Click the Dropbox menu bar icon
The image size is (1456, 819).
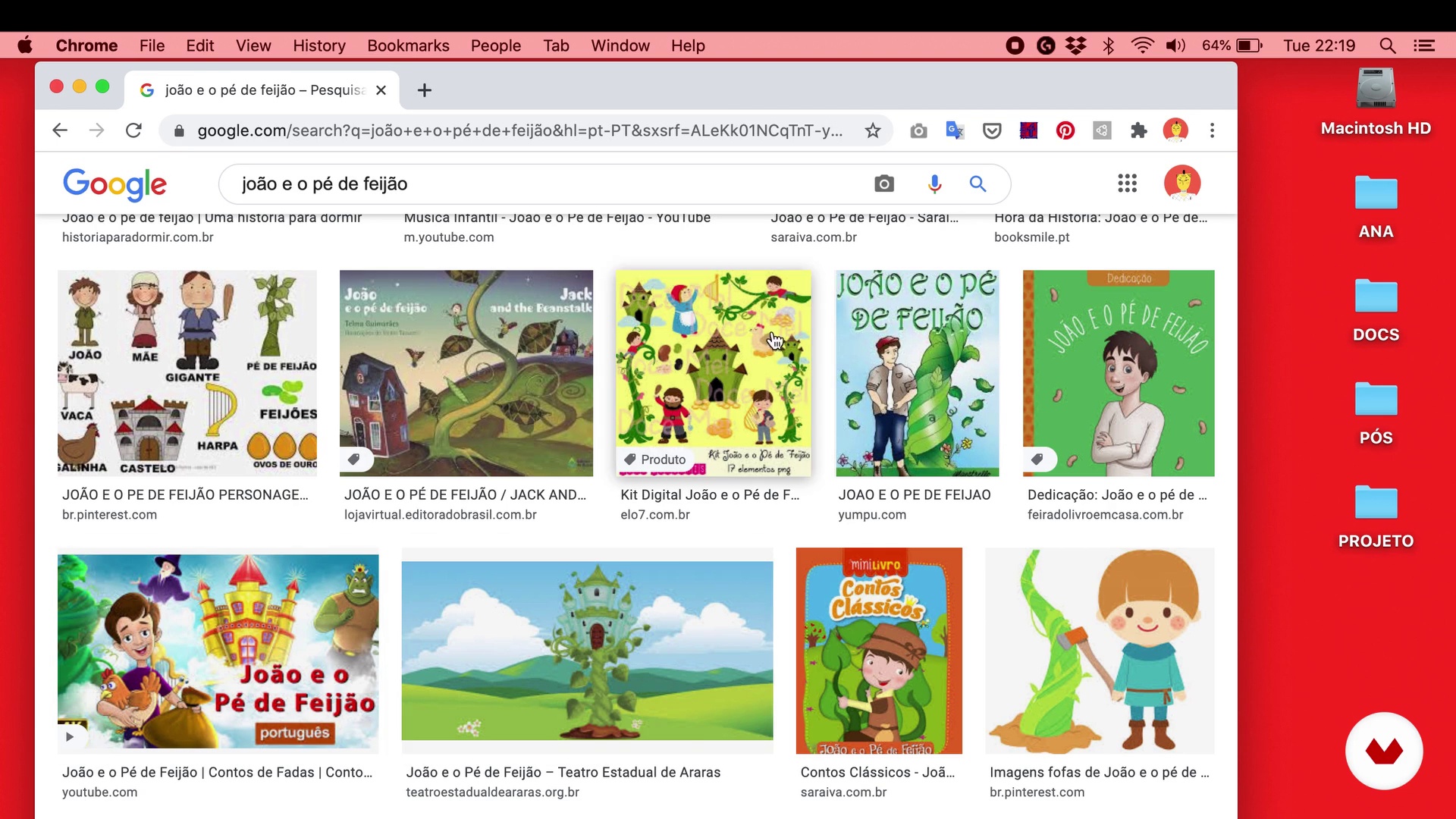(1075, 45)
